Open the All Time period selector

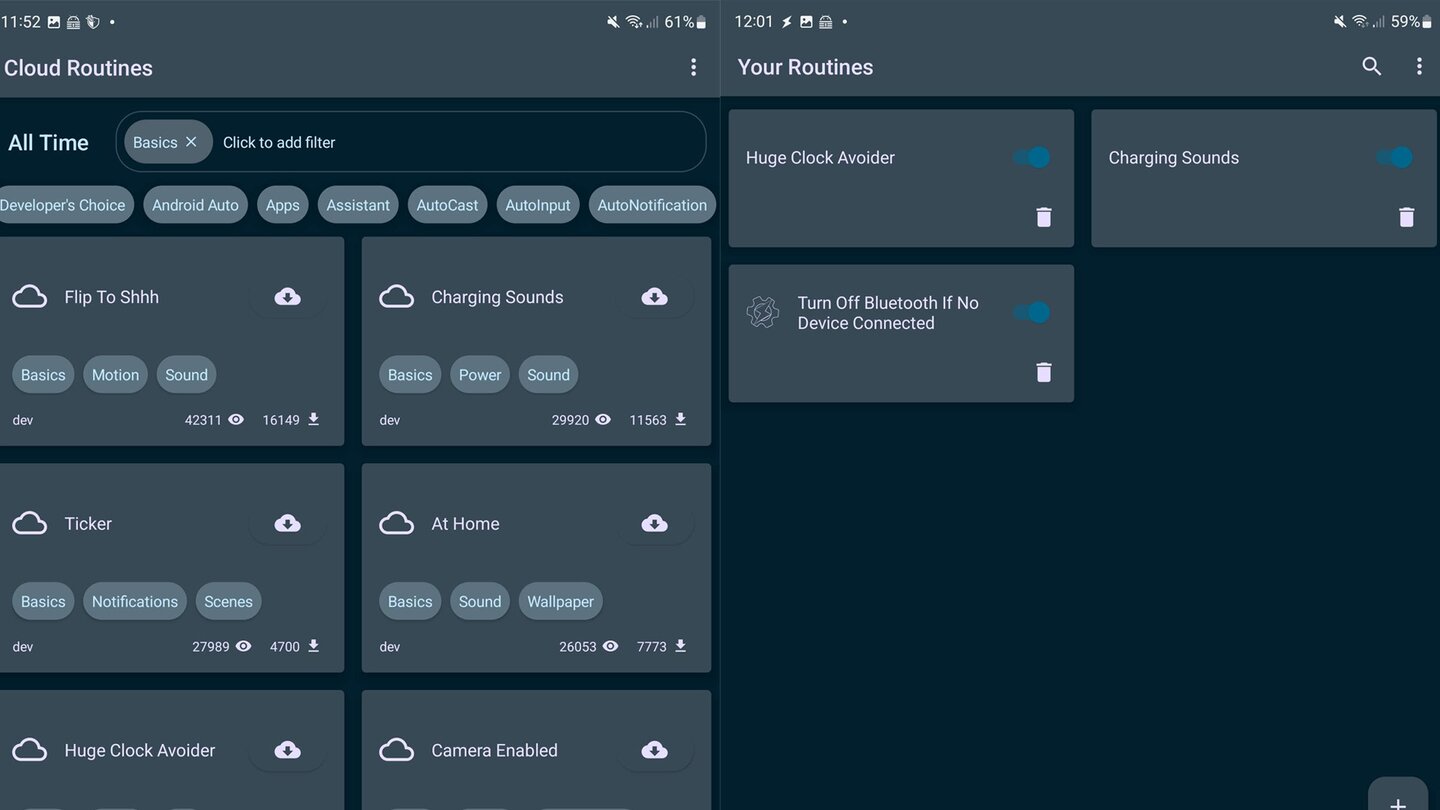(x=48, y=143)
